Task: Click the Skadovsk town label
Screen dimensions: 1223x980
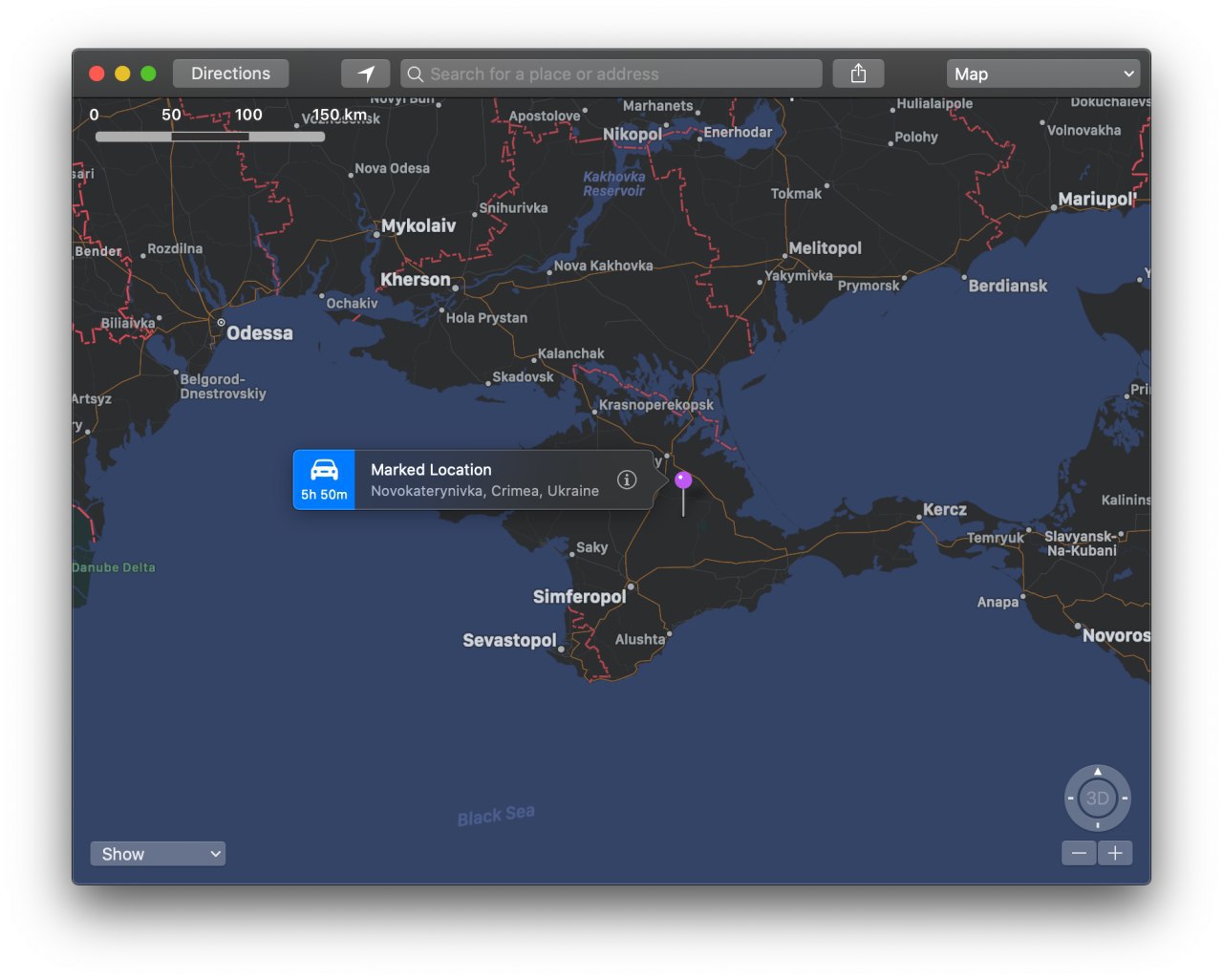Action: (523, 377)
